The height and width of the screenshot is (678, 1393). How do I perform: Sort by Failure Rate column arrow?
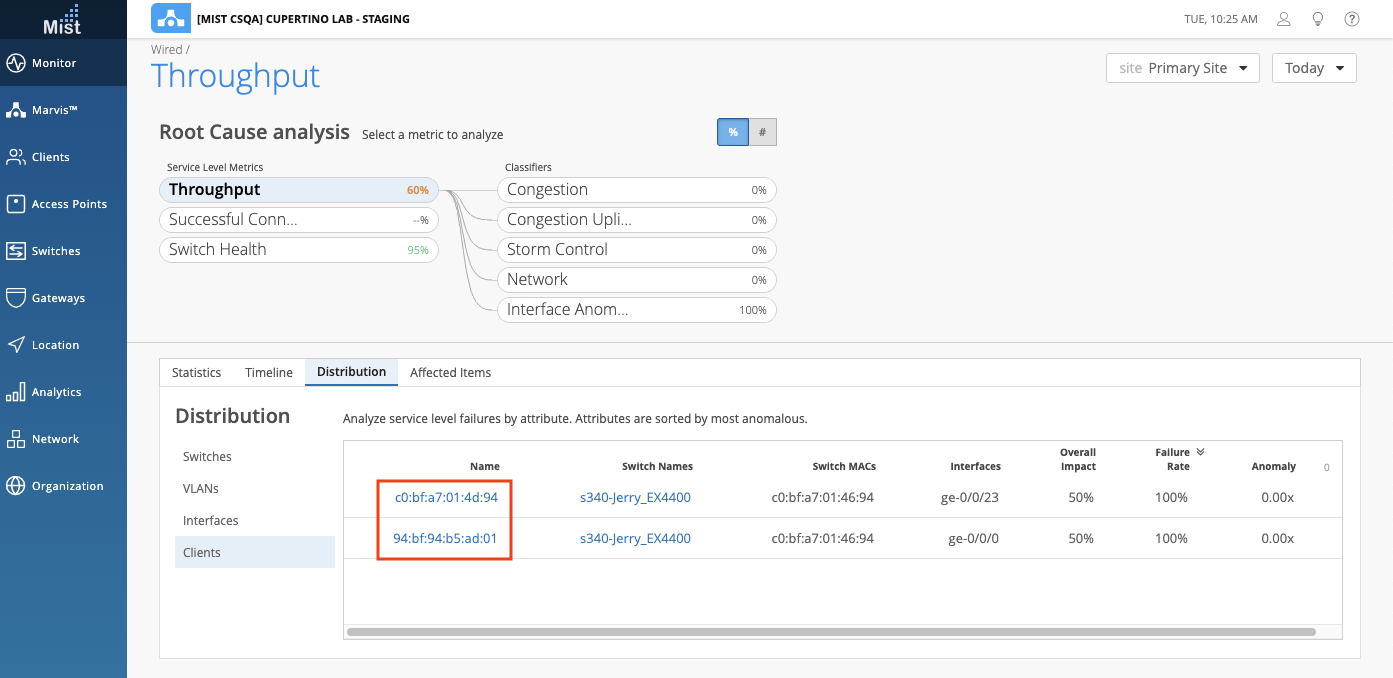click(1200, 452)
